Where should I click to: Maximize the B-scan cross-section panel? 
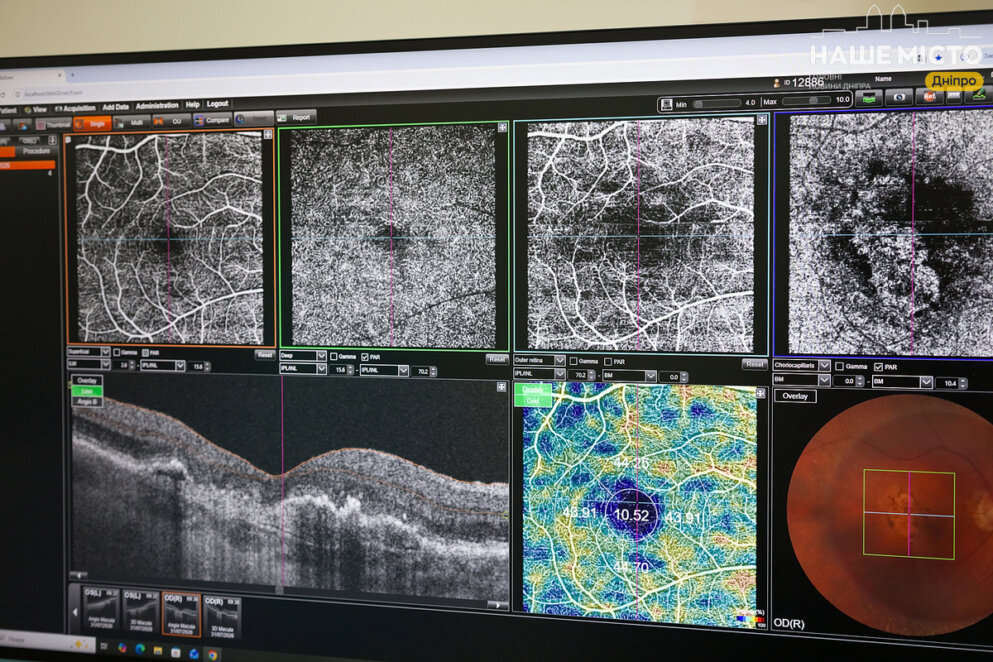click(501, 386)
